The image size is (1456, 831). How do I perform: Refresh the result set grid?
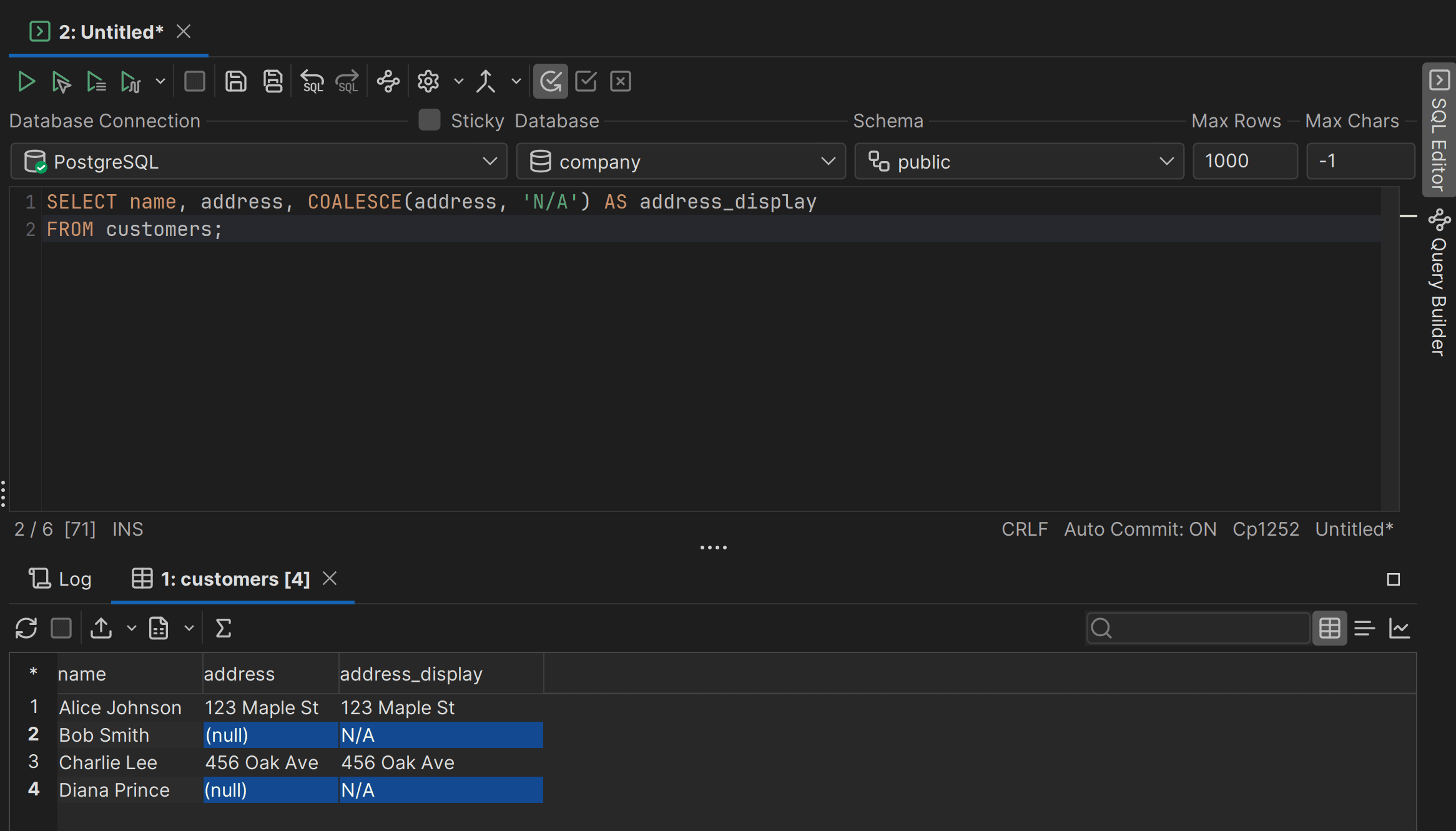pyautogui.click(x=26, y=628)
